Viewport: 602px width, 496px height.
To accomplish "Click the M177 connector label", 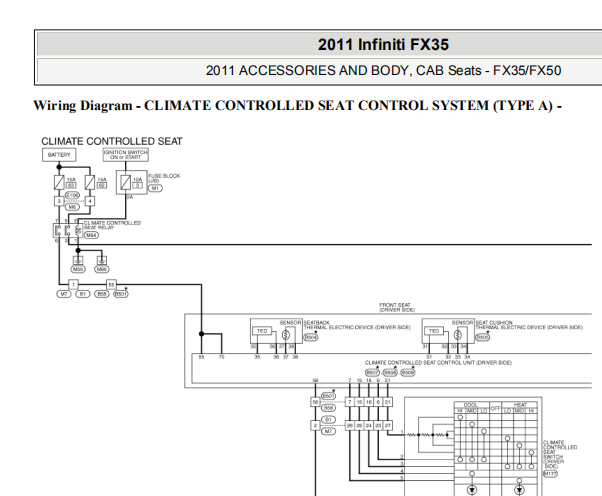I will [550, 474].
